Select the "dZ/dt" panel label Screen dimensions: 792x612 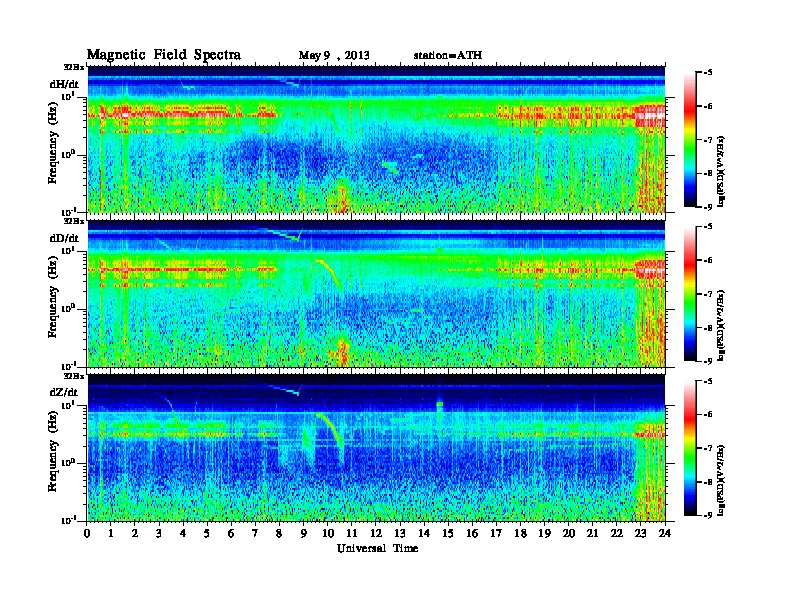pyautogui.click(x=64, y=392)
